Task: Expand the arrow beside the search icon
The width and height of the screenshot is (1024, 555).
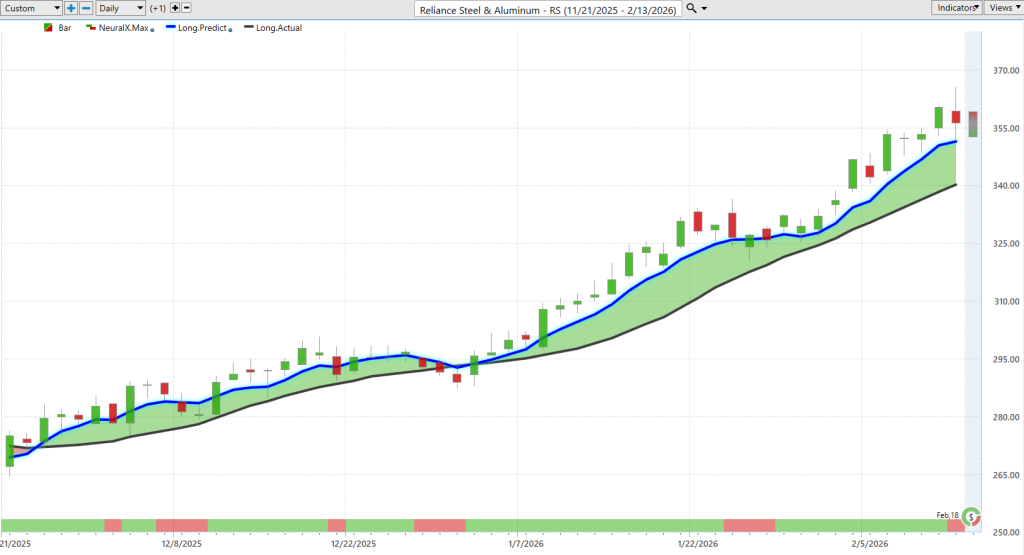Action: coord(704,9)
